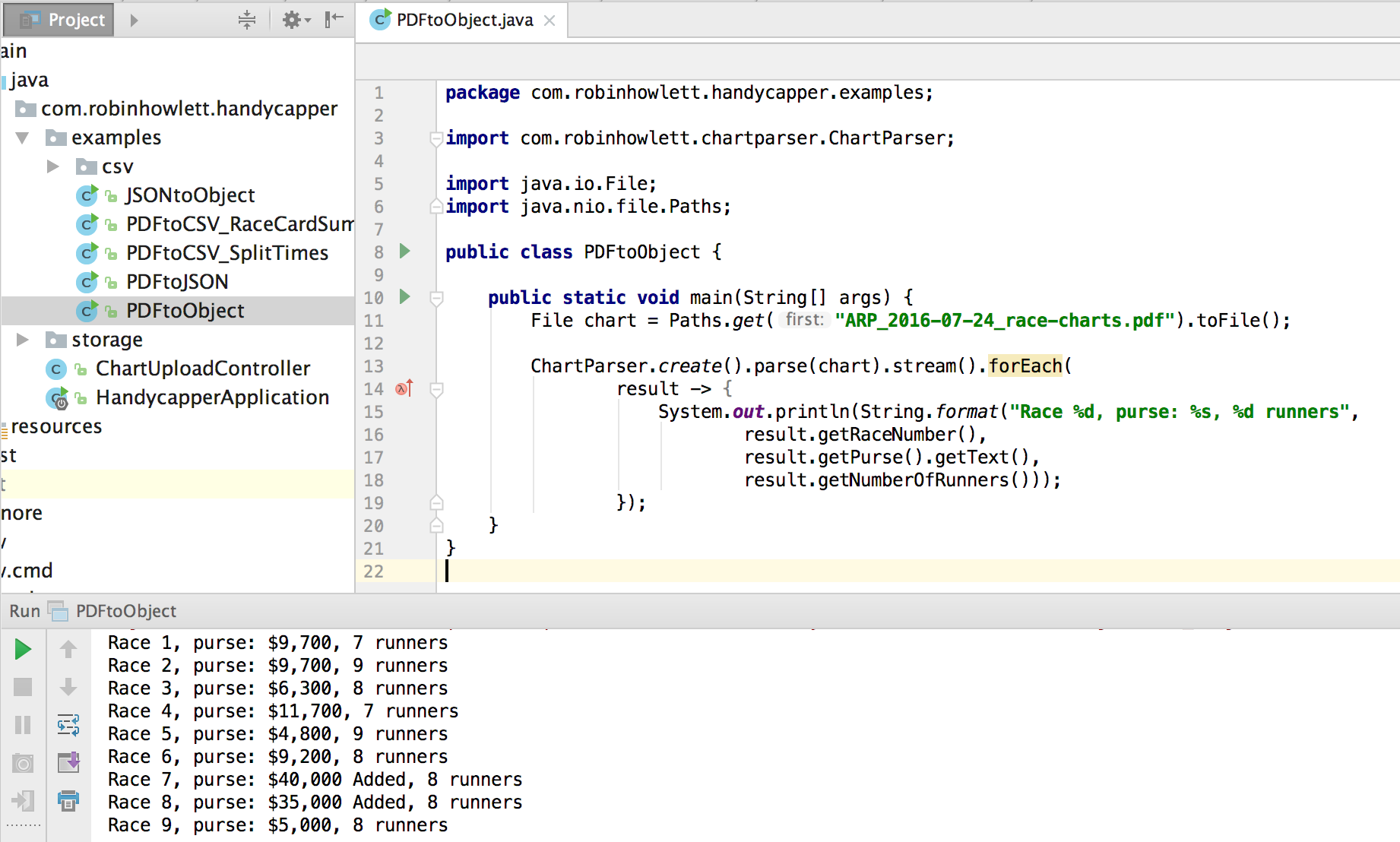Select HandycapperApplication in the Project tree
1400x842 pixels.
(212, 397)
